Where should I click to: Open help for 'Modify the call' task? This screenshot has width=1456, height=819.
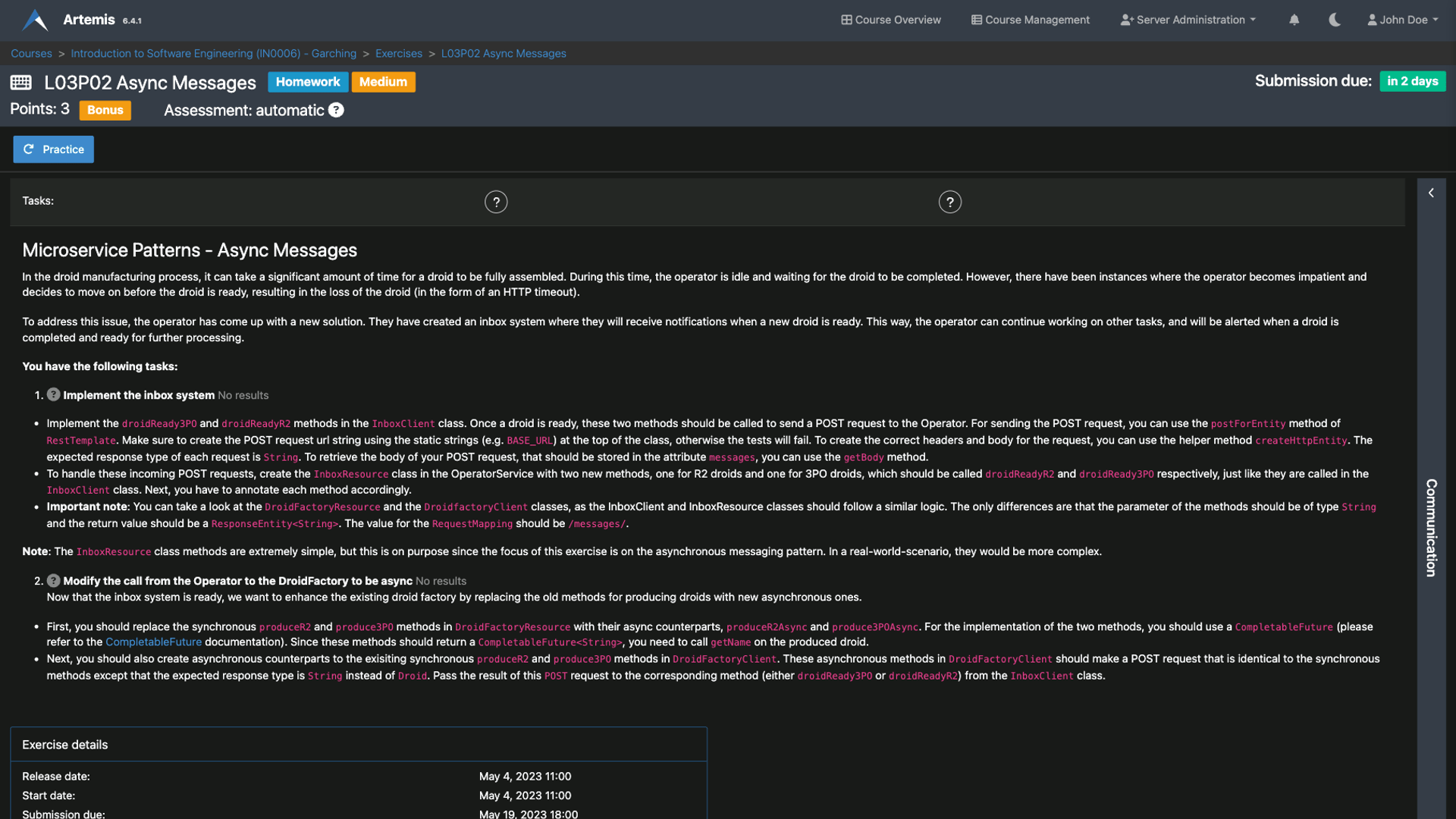(x=53, y=580)
